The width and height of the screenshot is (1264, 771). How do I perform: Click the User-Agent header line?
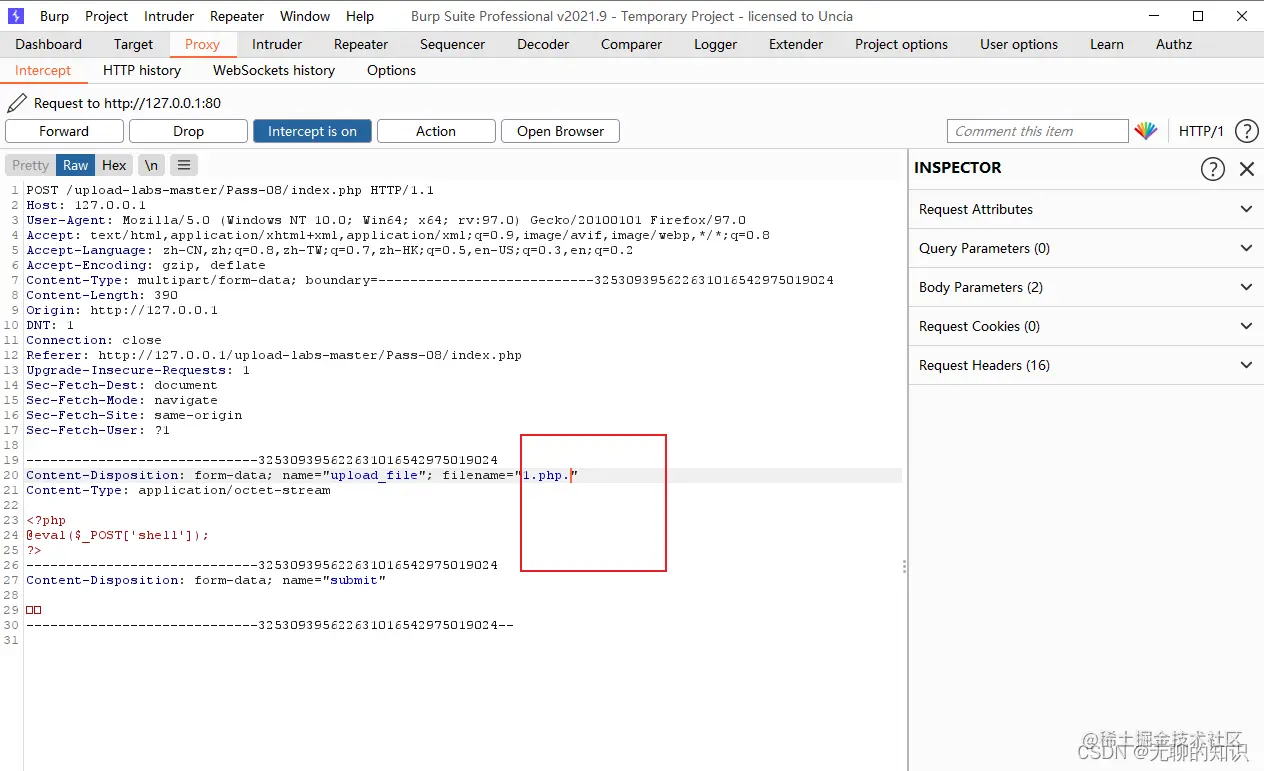coord(386,220)
